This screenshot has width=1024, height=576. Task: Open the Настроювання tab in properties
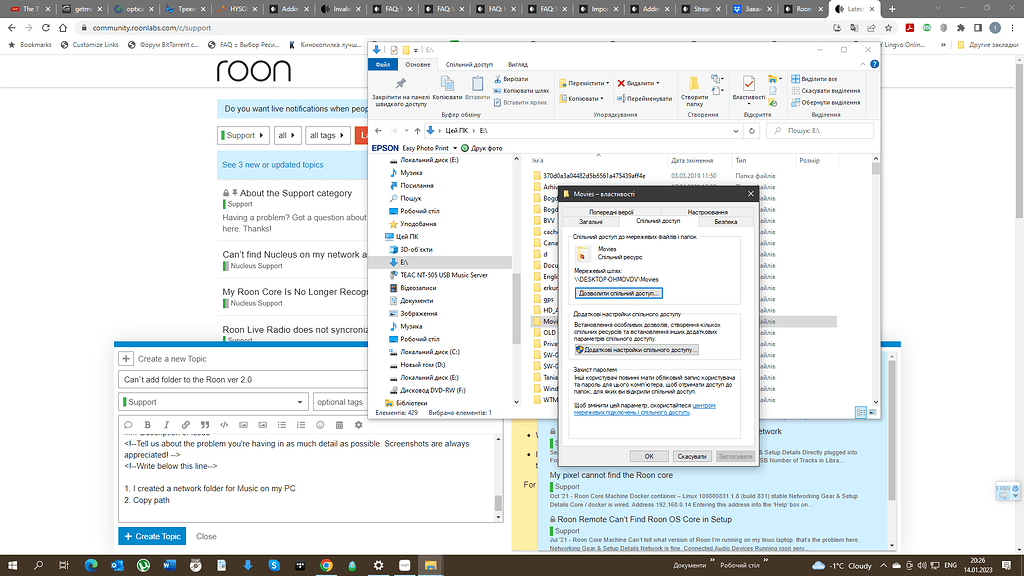click(707, 212)
